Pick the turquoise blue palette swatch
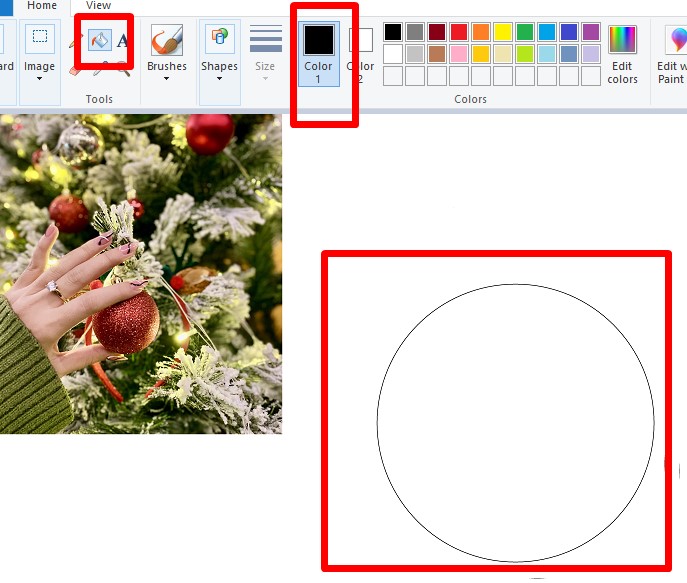The height and width of the screenshot is (583, 687). click(x=547, y=32)
